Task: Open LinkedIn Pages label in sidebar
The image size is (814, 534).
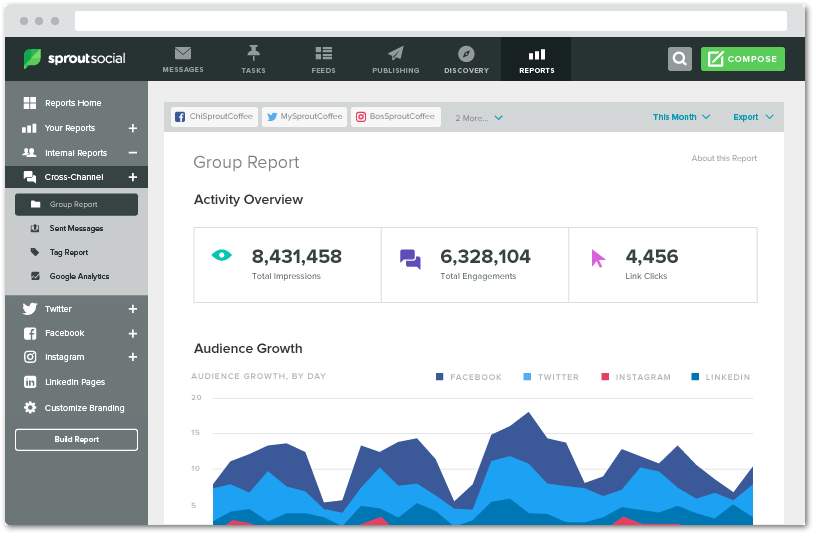Action: click(75, 382)
